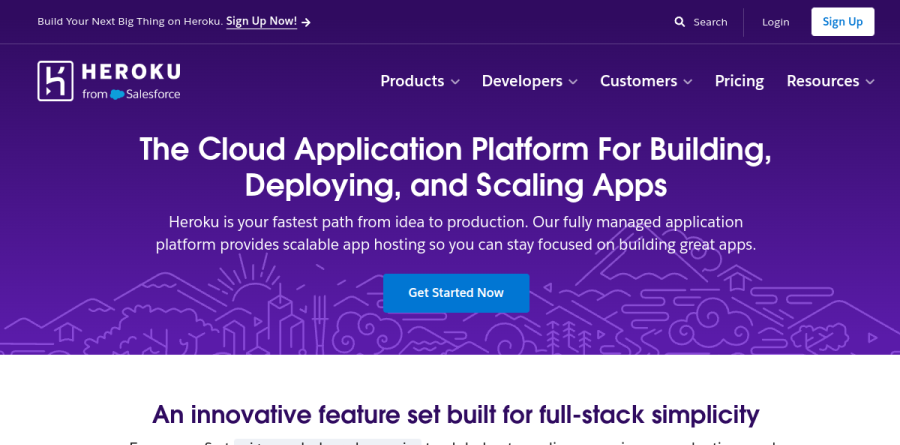Expand the Products menu chevron
900x445 pixels.
tap(455, 82)
